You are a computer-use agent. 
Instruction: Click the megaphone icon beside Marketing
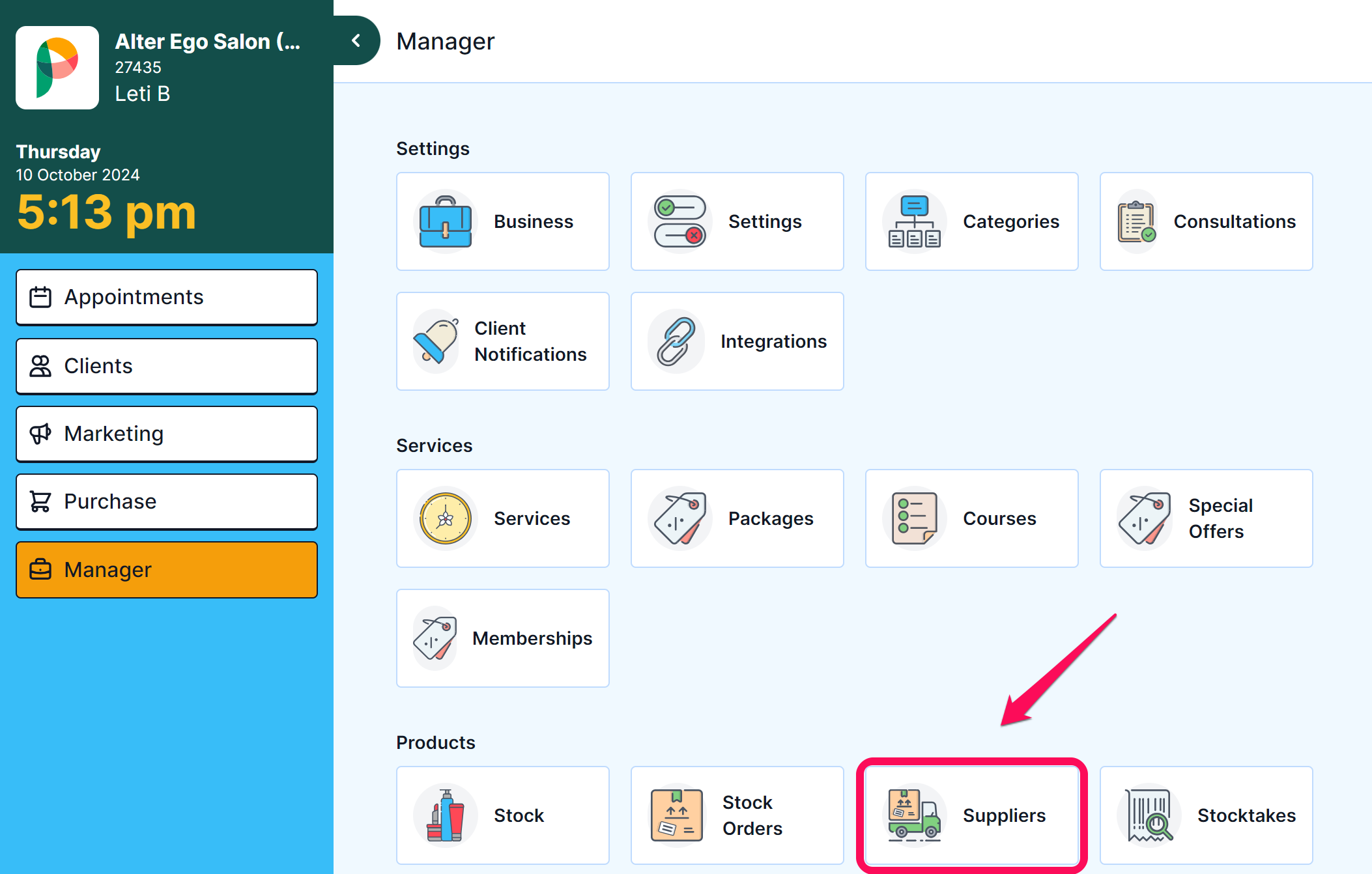[40, 434]
